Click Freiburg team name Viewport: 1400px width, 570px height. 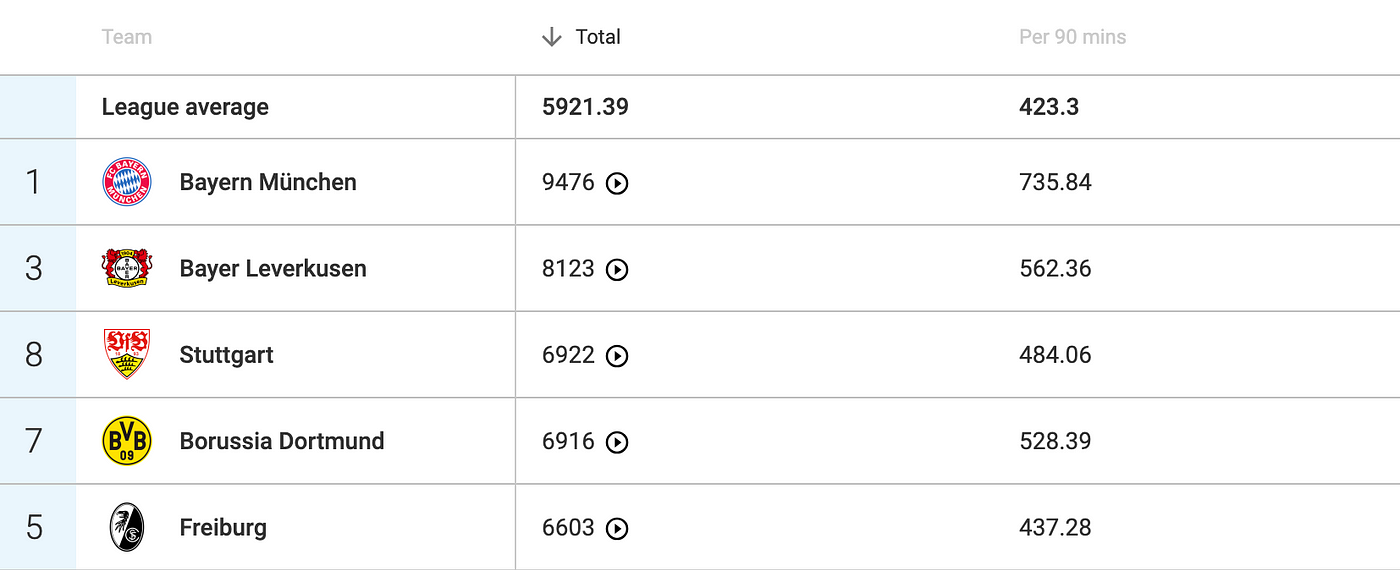coord(223,527)
